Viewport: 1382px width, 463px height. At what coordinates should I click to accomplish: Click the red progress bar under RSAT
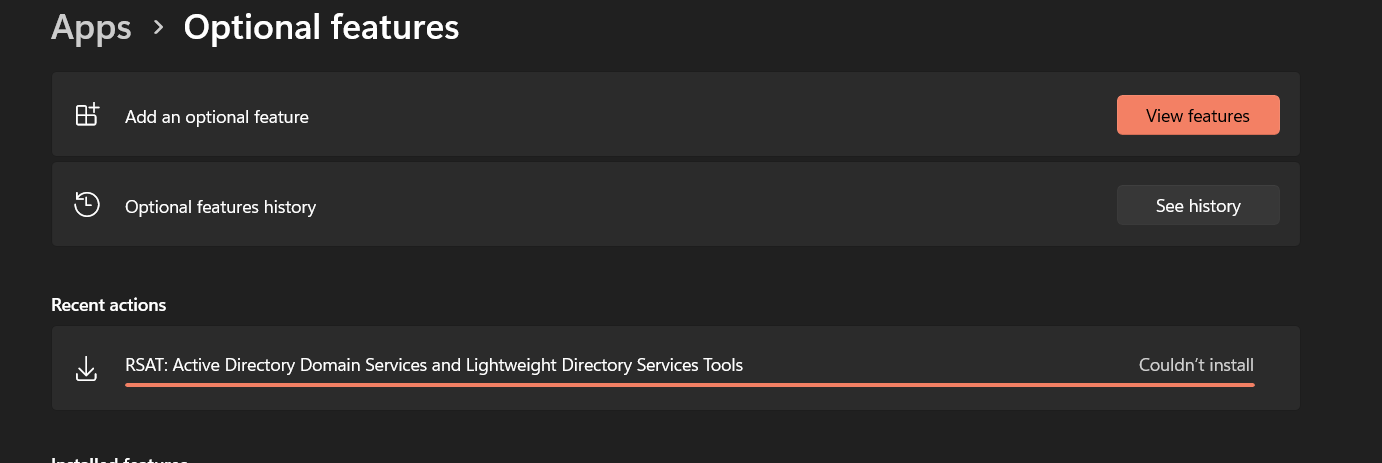click(689, 384)
